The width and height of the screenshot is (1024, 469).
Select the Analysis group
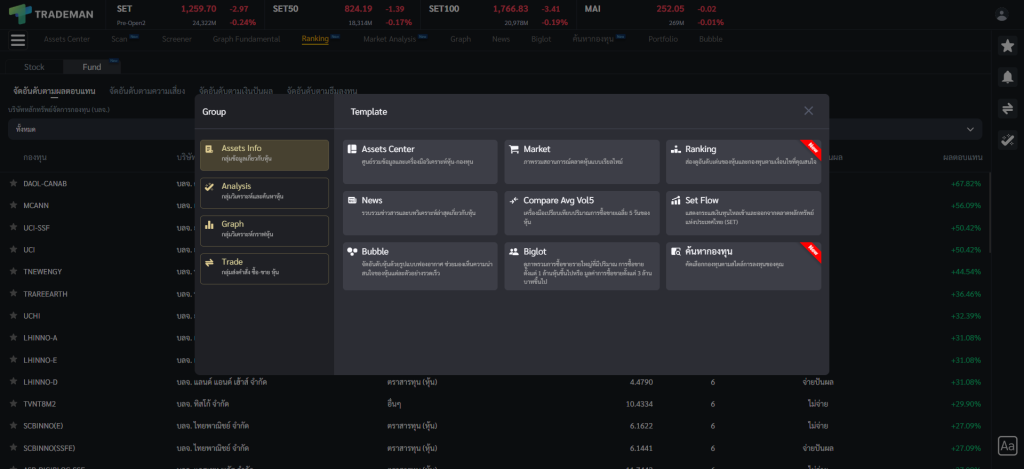click(264, 193)
